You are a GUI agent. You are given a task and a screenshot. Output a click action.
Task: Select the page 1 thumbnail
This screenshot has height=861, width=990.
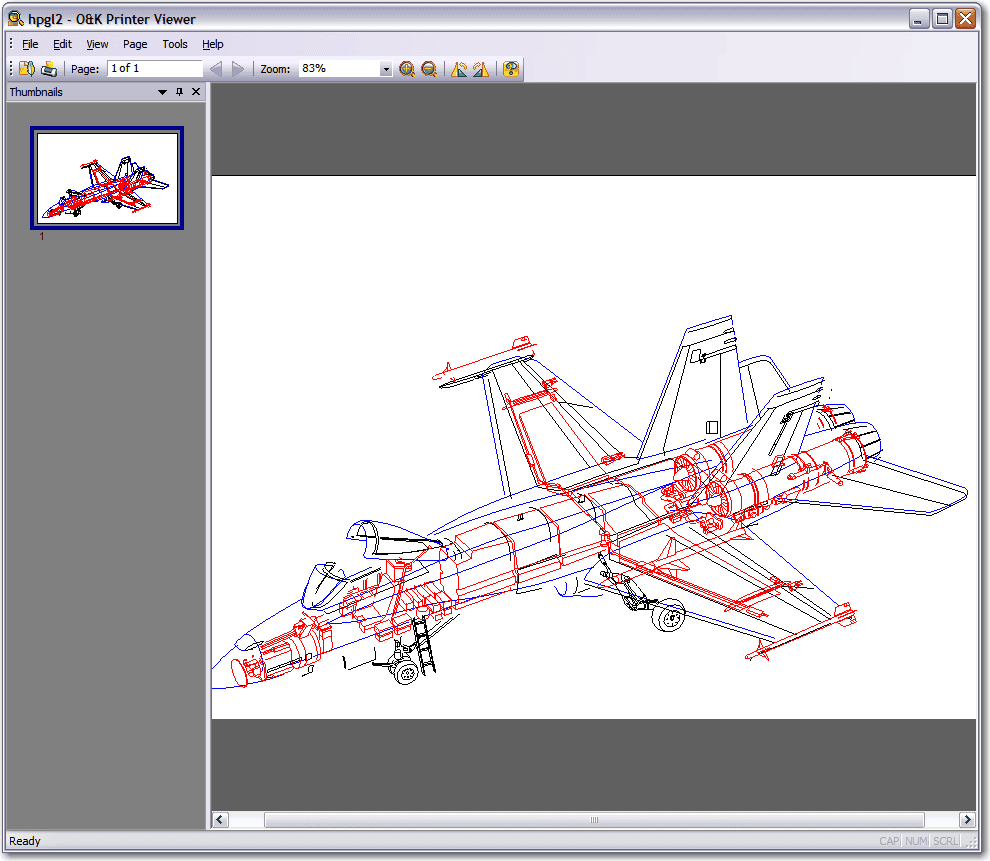tap(106, 176)
